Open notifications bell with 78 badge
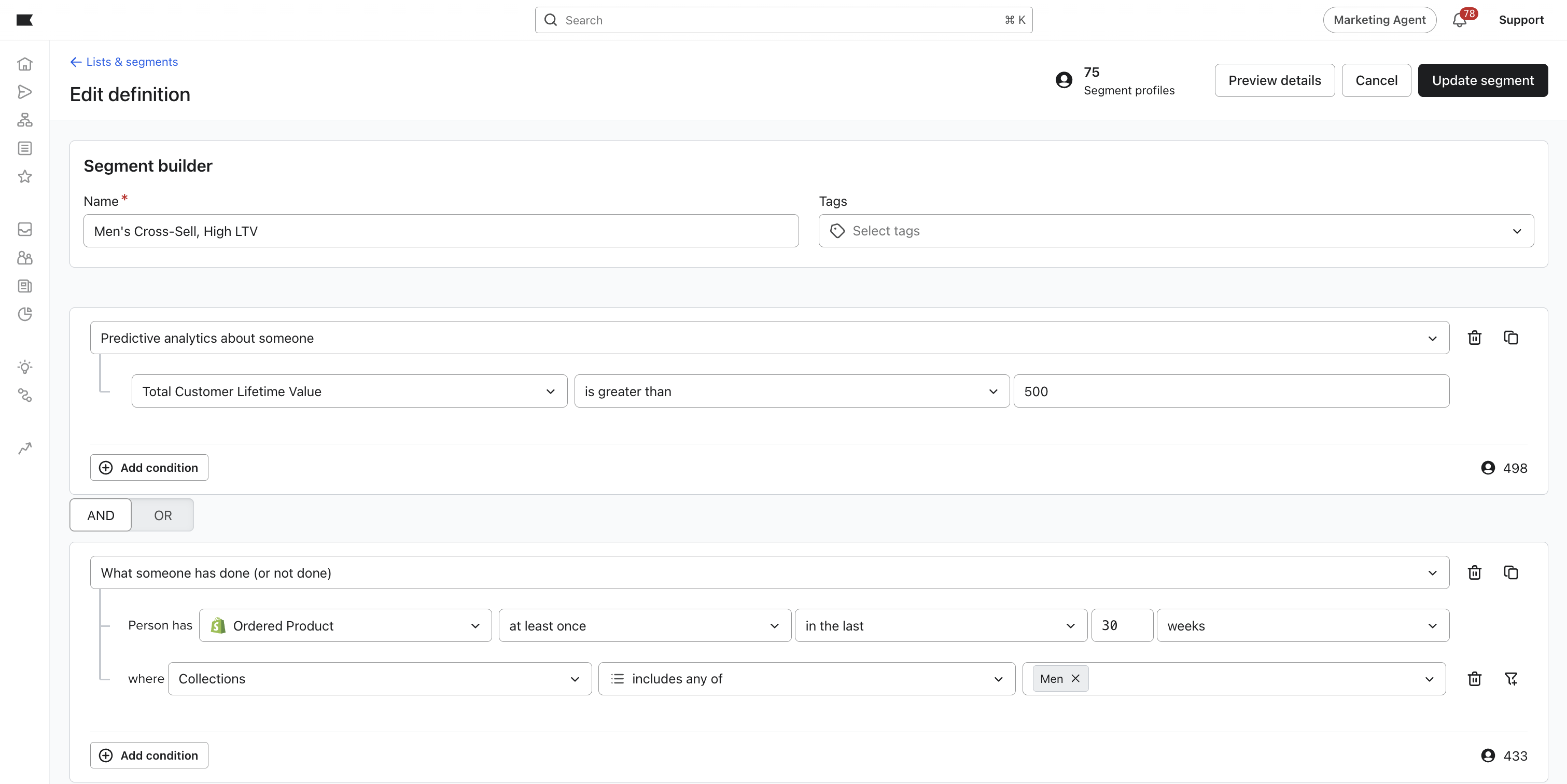 point(1459,20)
